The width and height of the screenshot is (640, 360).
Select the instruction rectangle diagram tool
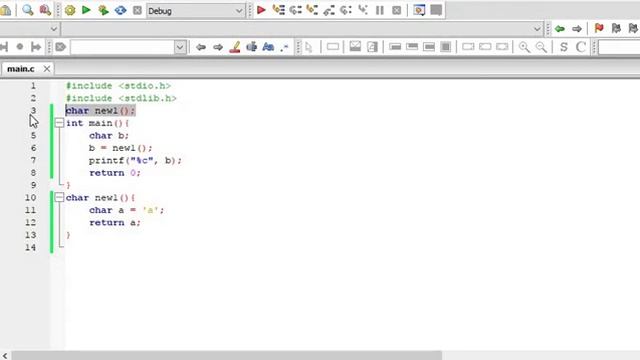tap(333, 47)
